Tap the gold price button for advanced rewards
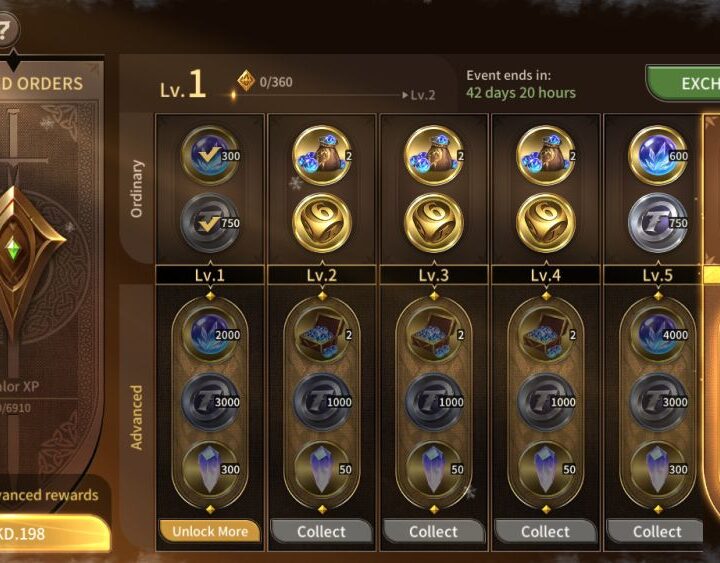720x563 pixels. (x=53, y=533)
